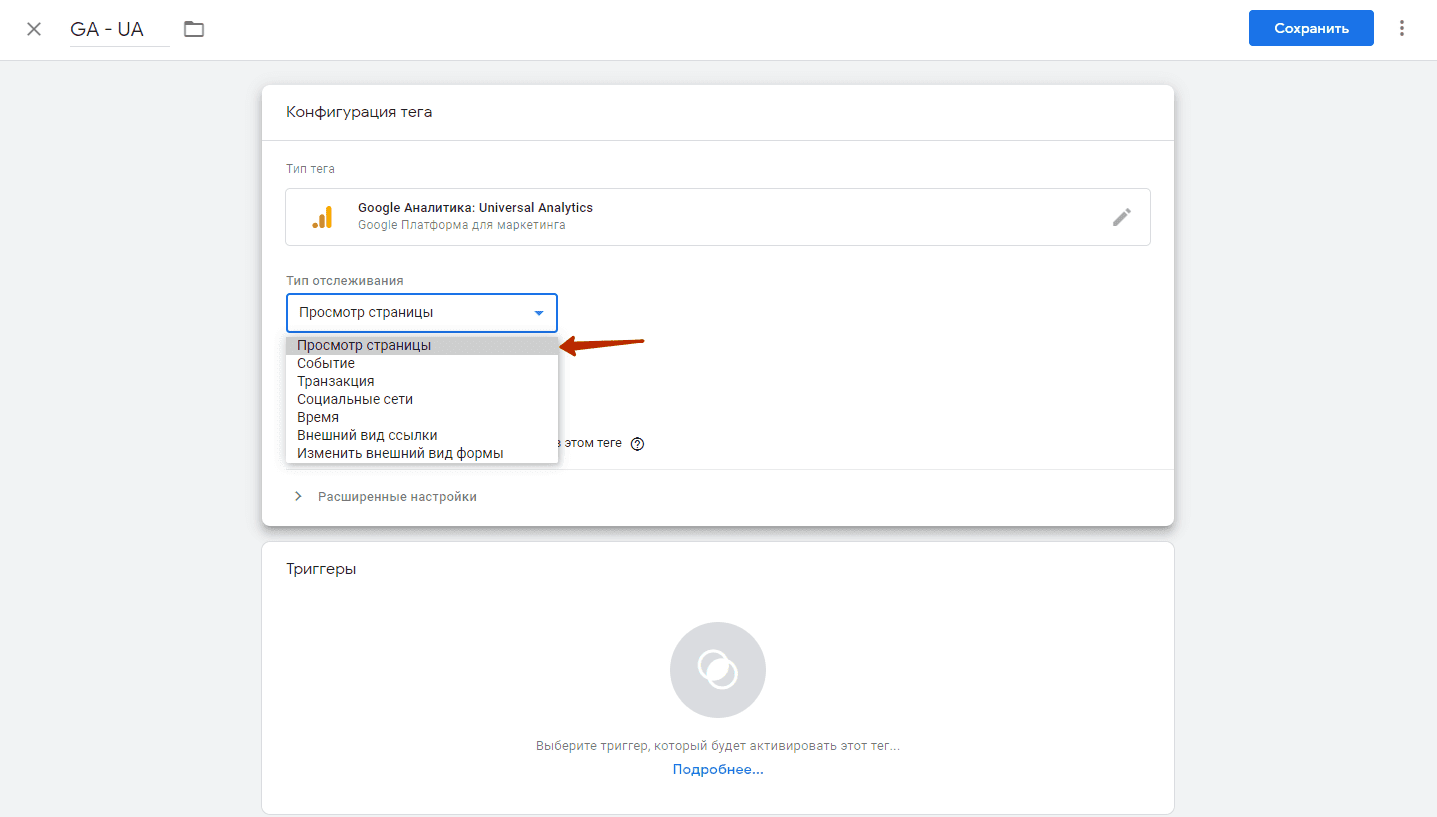Screen dimensions: 1437x817
Task: Select Изменить внешний вид формы option
Action: coord(422,453)
